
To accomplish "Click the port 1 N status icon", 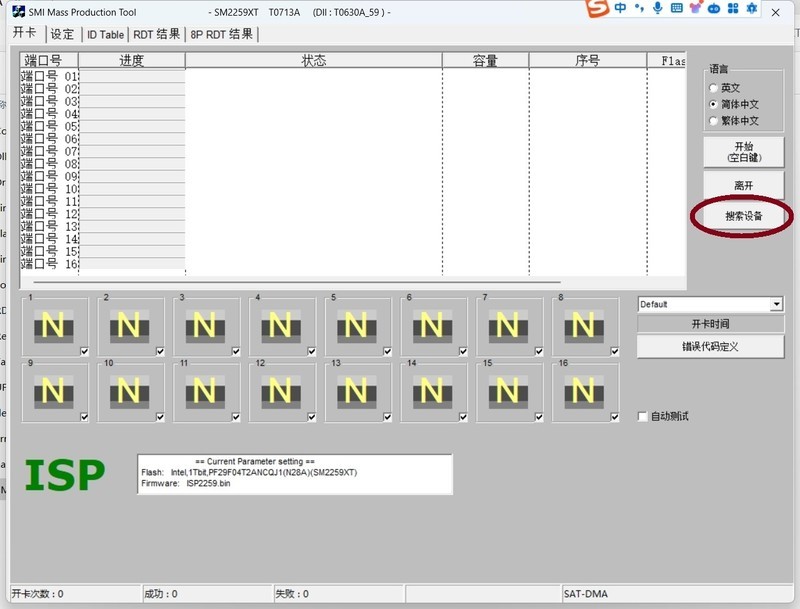I will tap(54, 326).
